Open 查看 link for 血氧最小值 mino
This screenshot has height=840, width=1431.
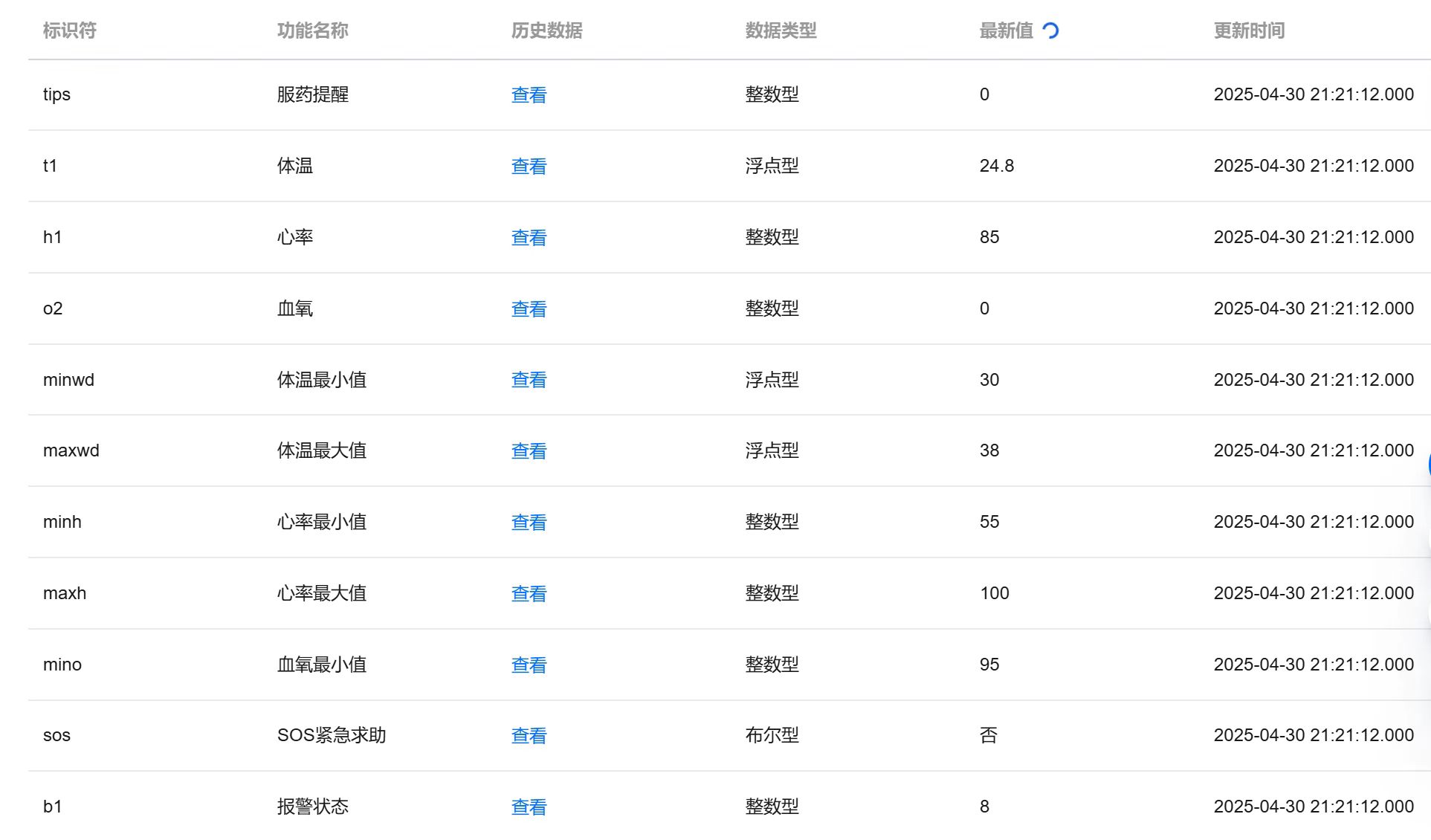[529, 665]
